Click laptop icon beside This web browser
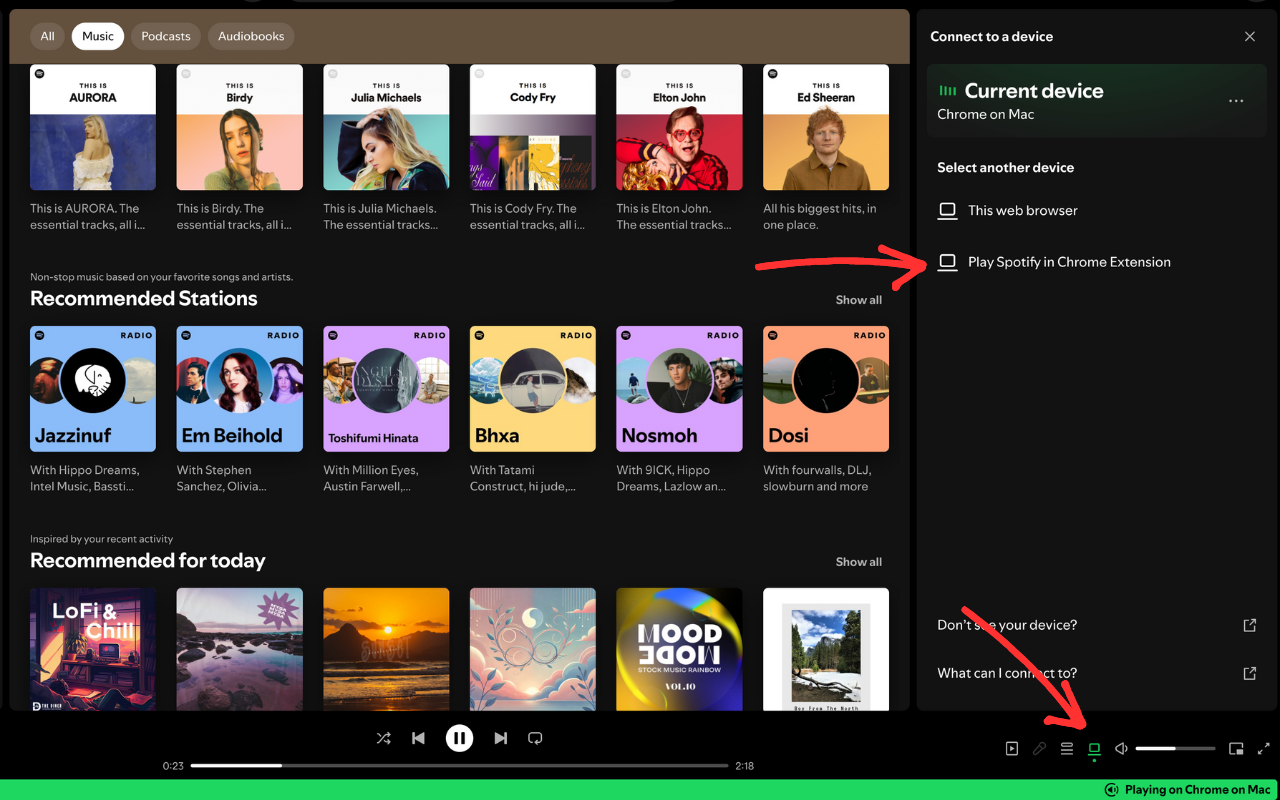The image size is (1280, 800). click(x=947, y=211)
